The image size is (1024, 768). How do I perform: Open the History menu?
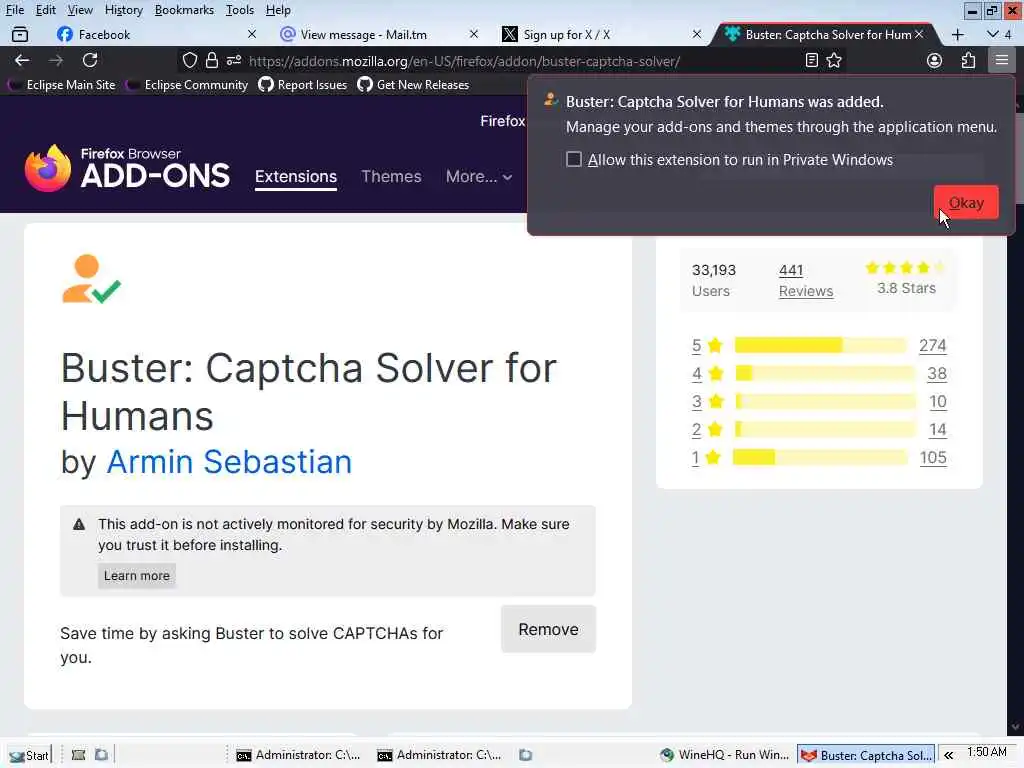click(123, 10)
